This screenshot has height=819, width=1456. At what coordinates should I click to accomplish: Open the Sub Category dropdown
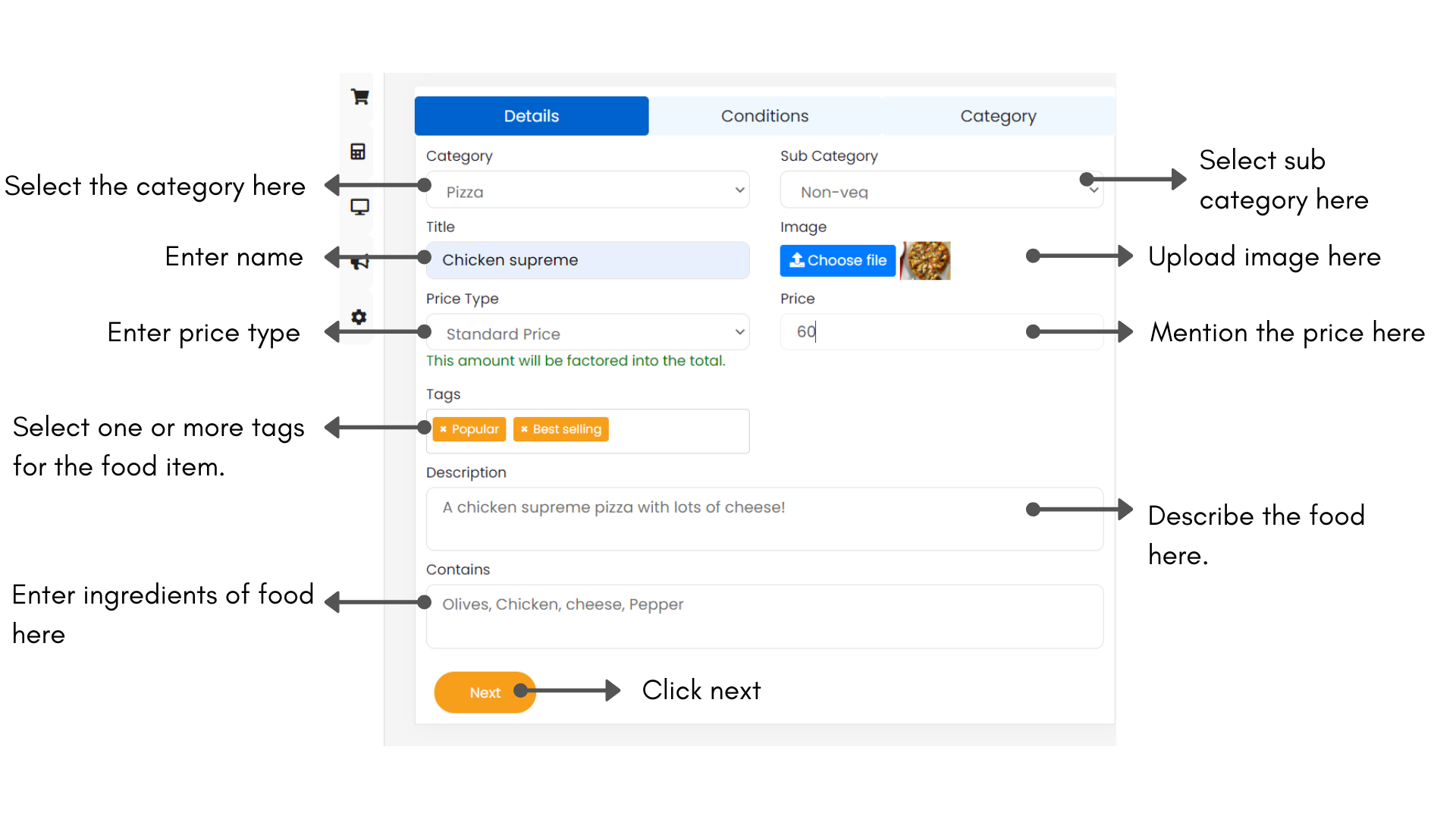[940, 191]
